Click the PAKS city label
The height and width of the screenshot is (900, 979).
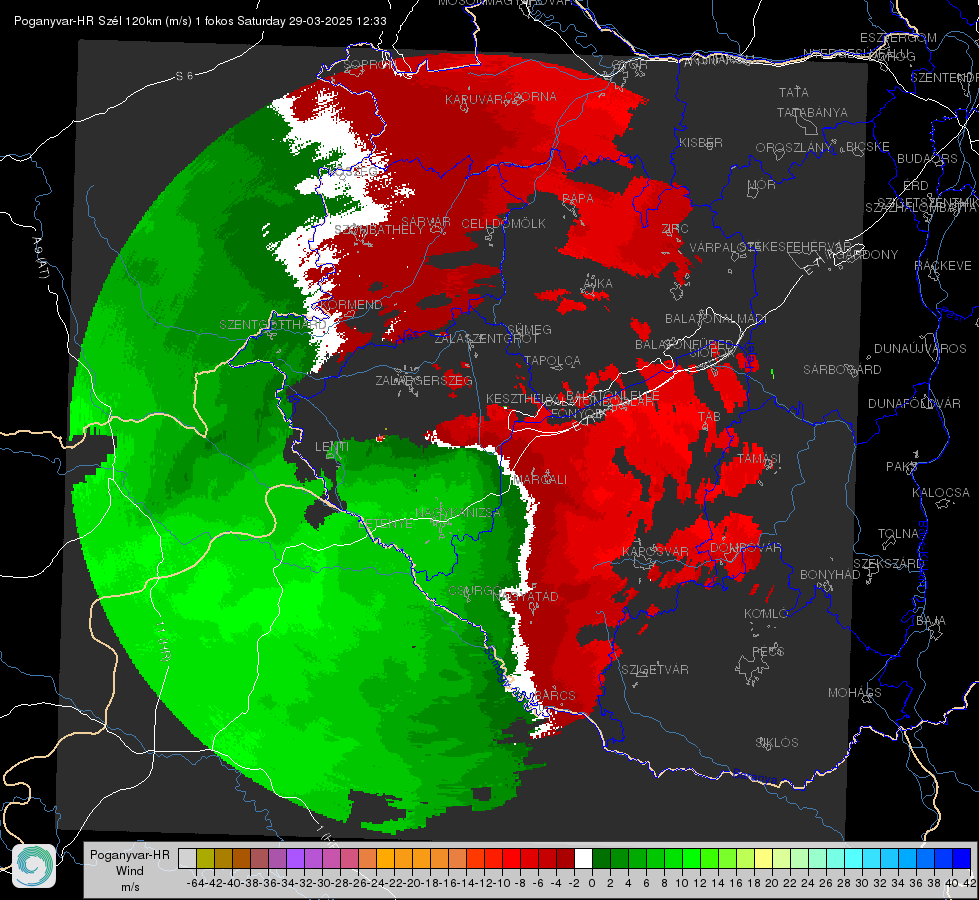902,467
